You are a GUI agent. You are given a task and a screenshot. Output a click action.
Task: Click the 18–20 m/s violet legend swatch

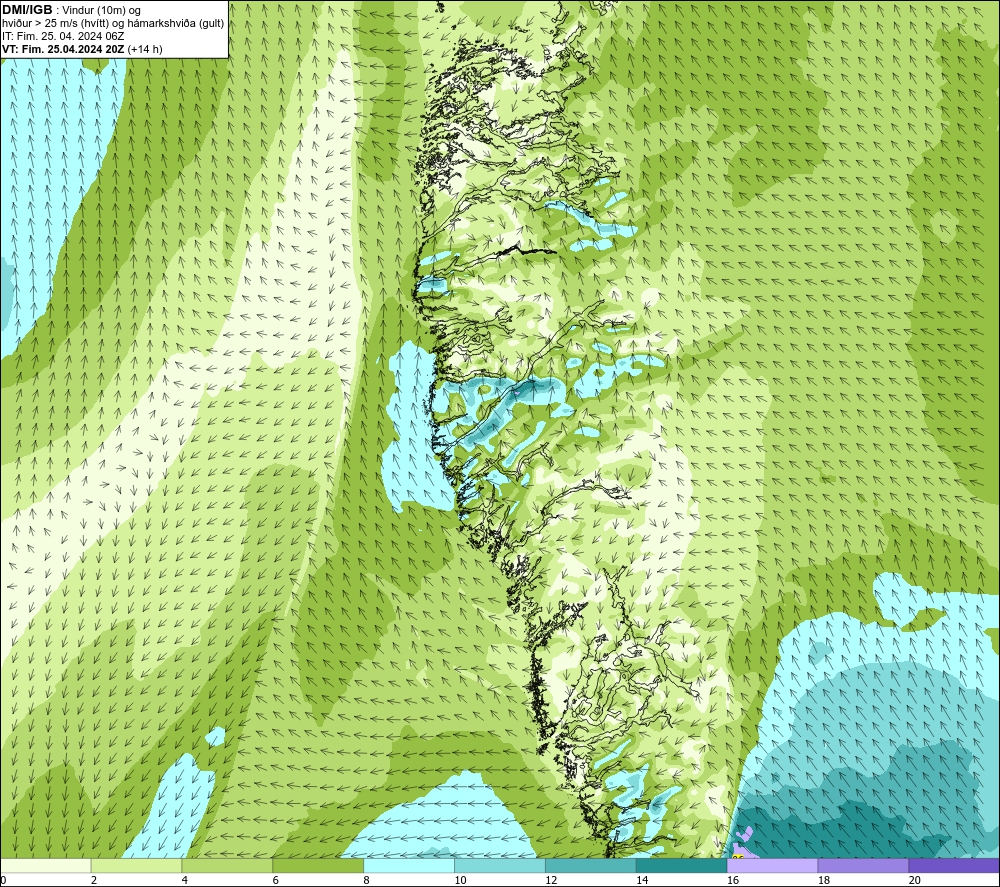863,865
